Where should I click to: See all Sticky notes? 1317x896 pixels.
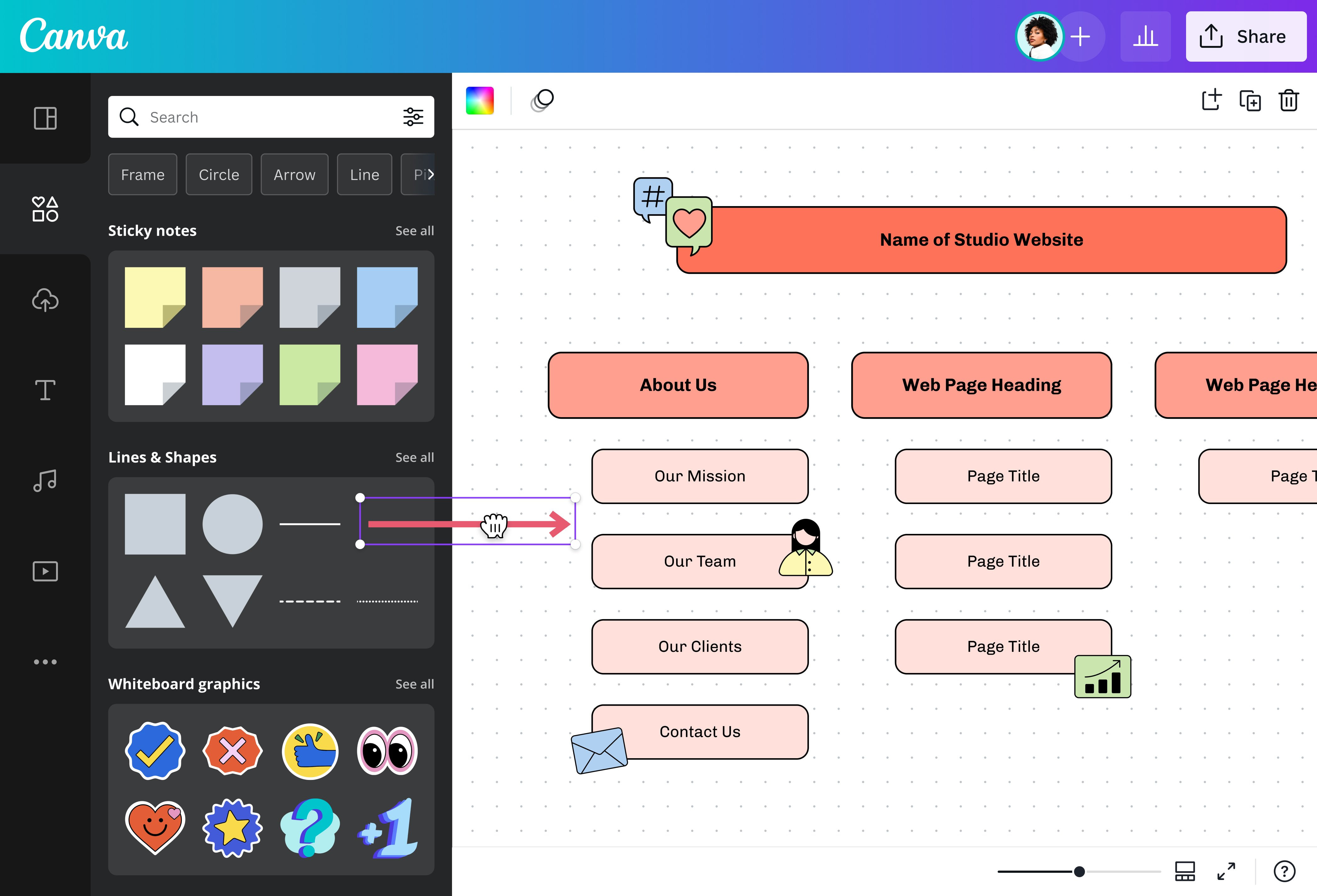click(414, 231)
